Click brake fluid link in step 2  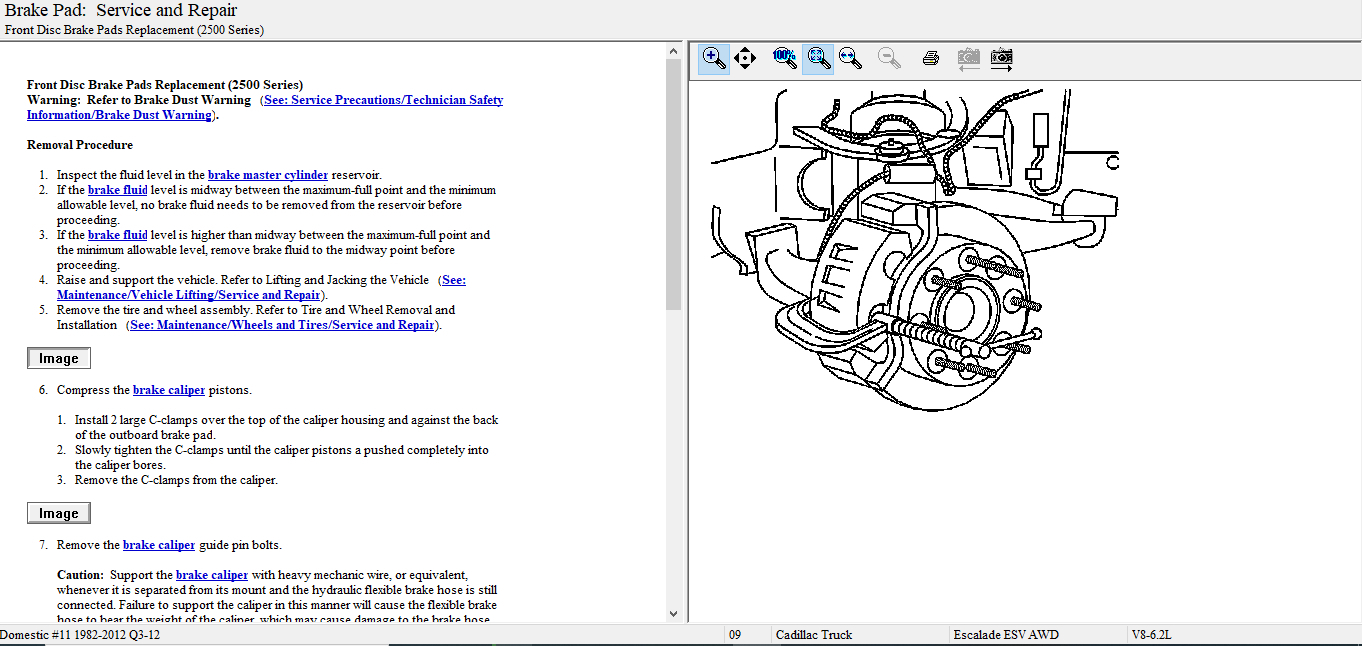pyautogui.click(x=117, y=190)
